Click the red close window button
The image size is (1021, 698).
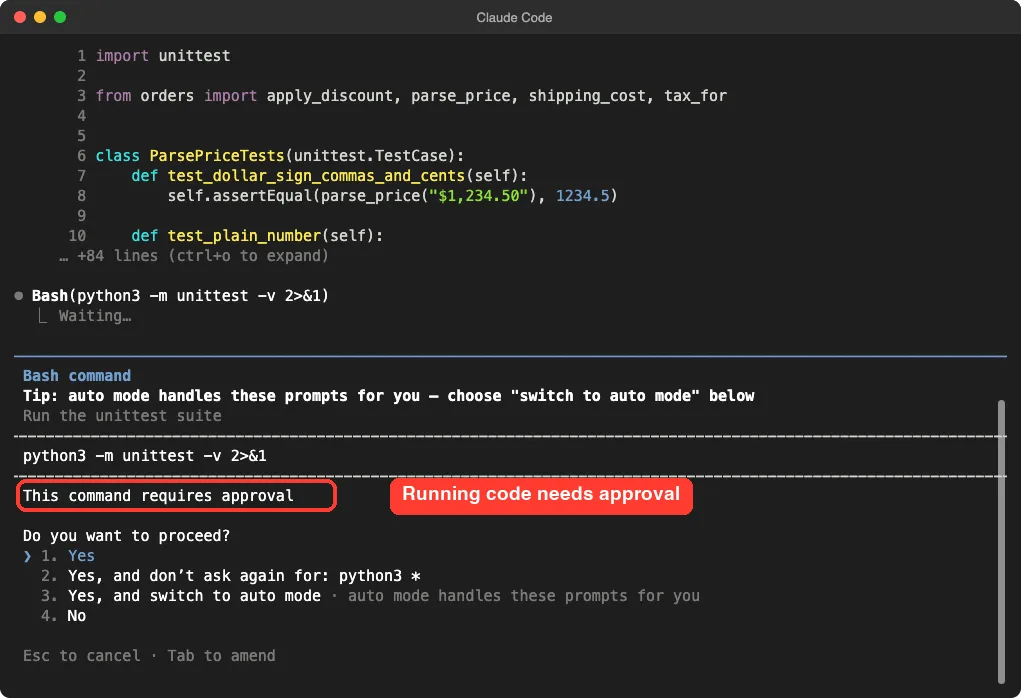(20, 17)
